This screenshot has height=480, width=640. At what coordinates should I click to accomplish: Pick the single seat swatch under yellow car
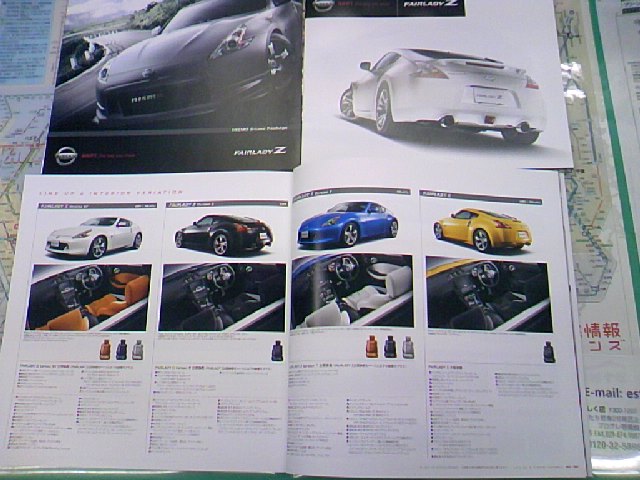549,352
